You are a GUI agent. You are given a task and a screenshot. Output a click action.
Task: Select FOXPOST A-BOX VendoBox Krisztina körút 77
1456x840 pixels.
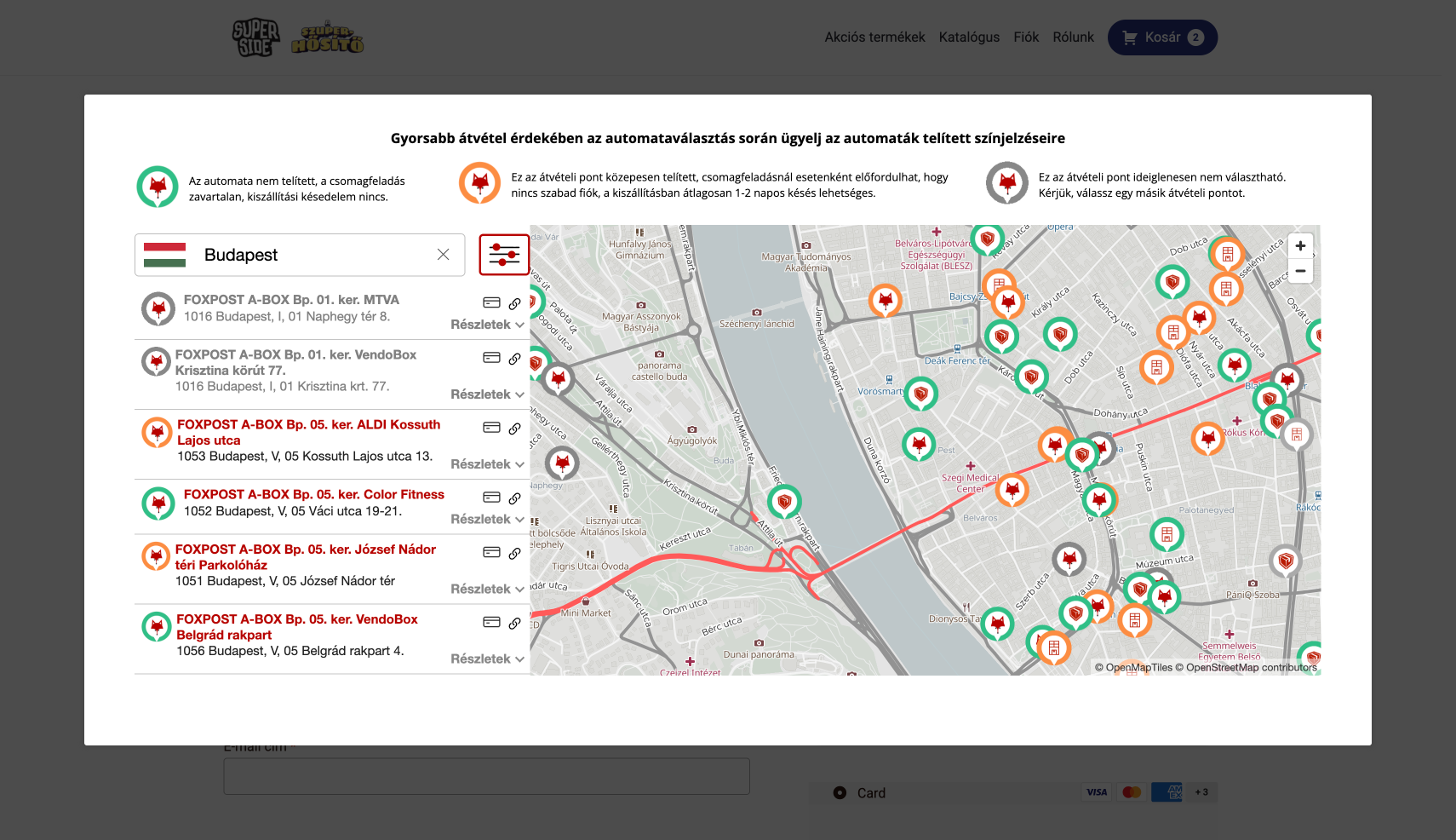pos(295,362)
